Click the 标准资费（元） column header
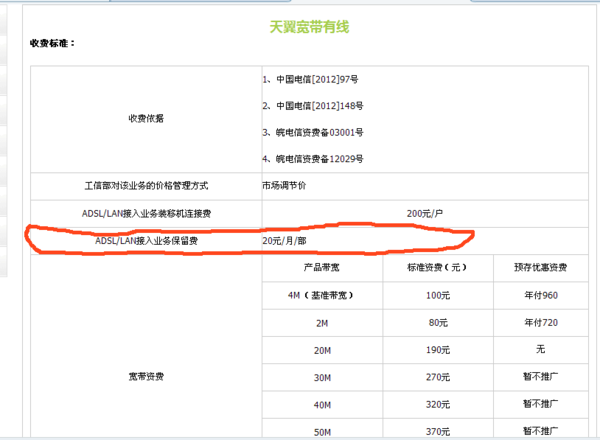The height and width of the screenshot is (440, 600). click(x=437, y=267)
